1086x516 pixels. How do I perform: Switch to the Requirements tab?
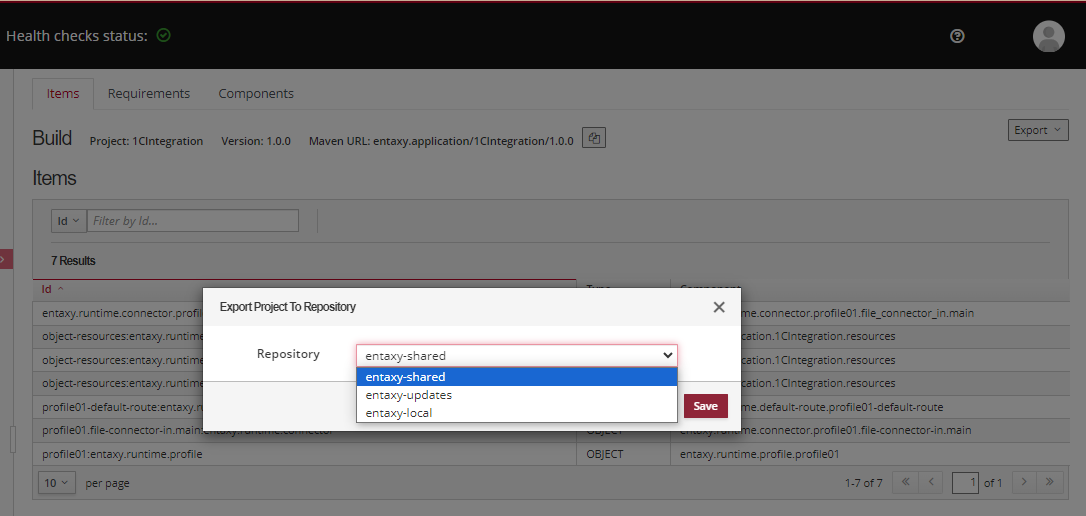148,93
